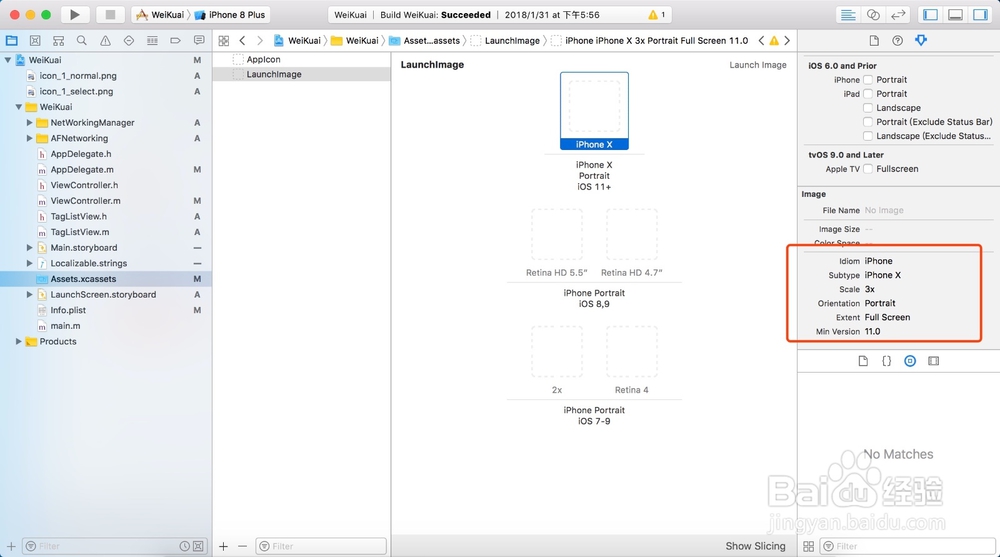Click the asset list Filter field
Screen dimensions: 1000x557
(321, 546)
